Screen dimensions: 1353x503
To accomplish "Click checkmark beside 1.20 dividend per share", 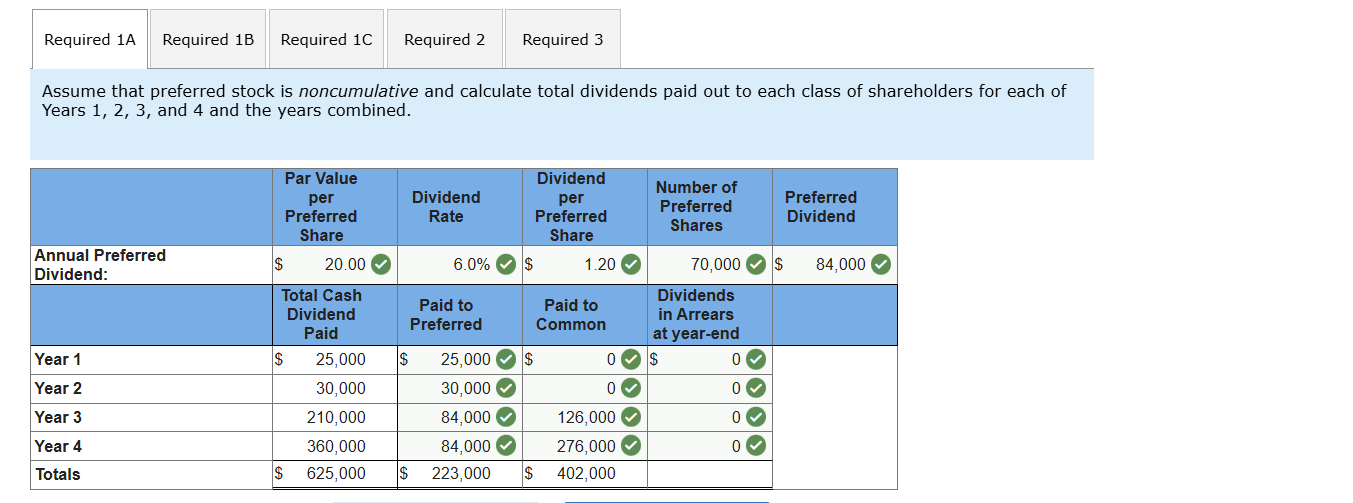I will [631, 265].
